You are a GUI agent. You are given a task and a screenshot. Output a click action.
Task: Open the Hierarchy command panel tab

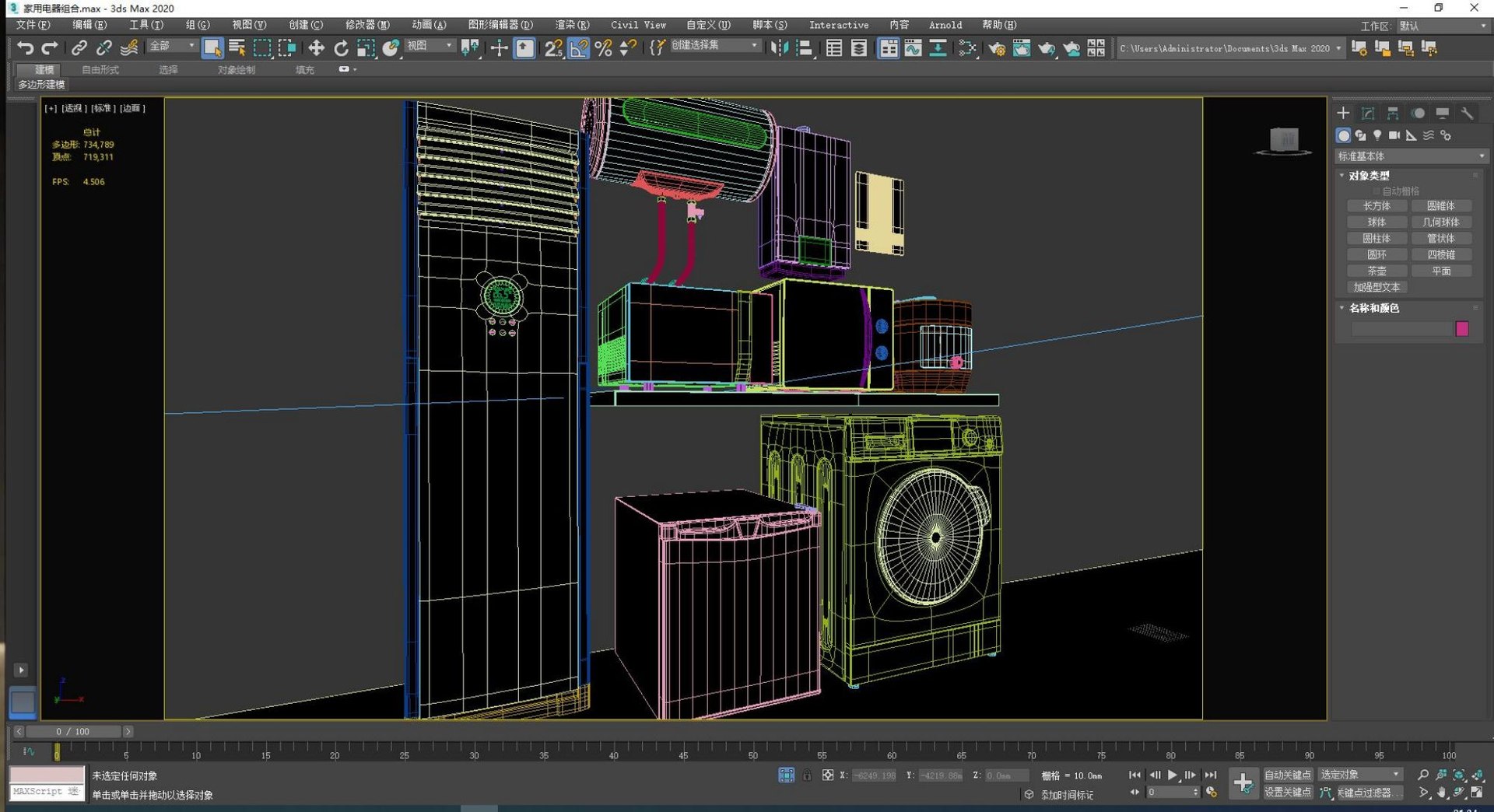click(x=1393, y=114)
